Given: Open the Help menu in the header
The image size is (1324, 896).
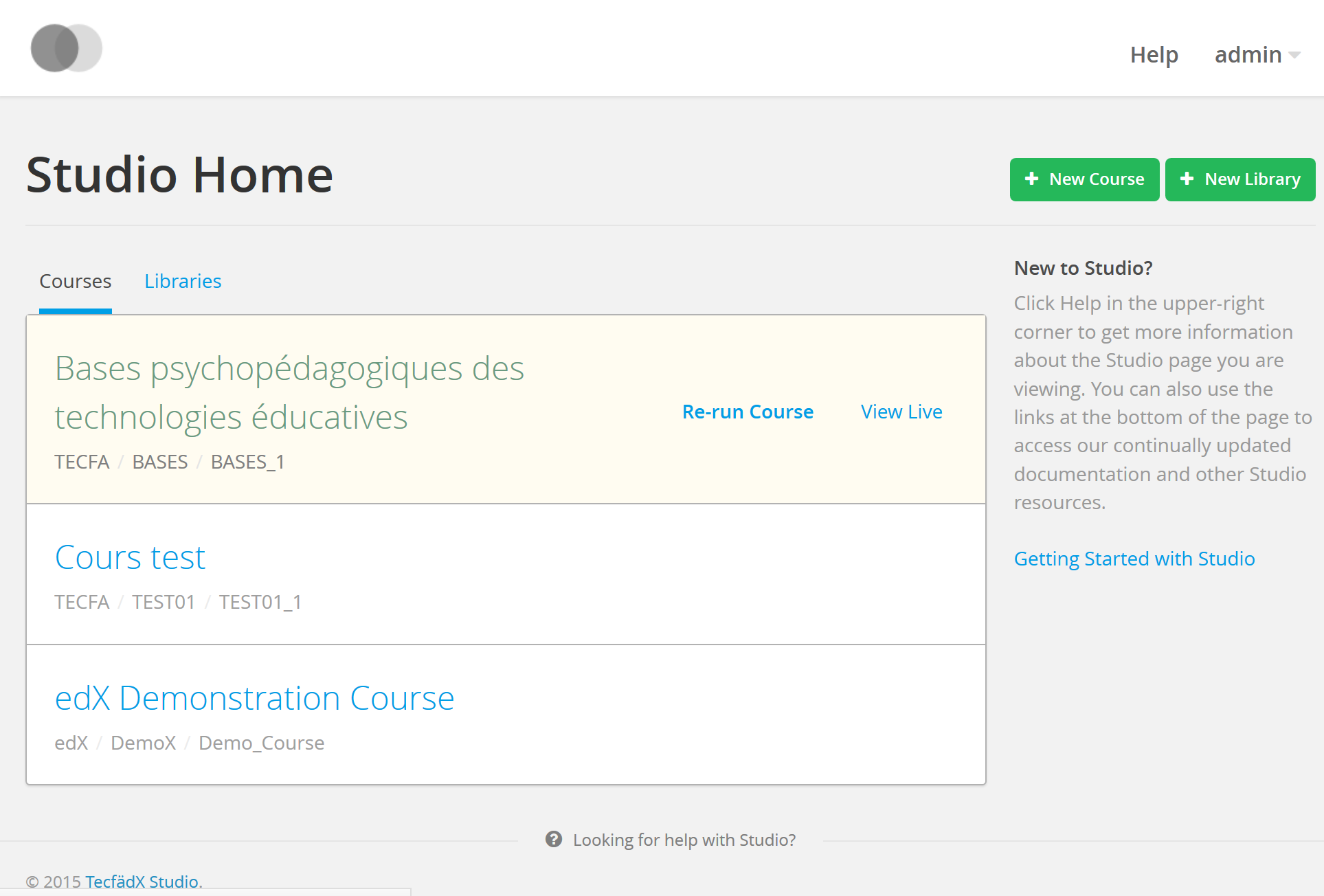Looking at the screenshot, I should point(1154,55).
